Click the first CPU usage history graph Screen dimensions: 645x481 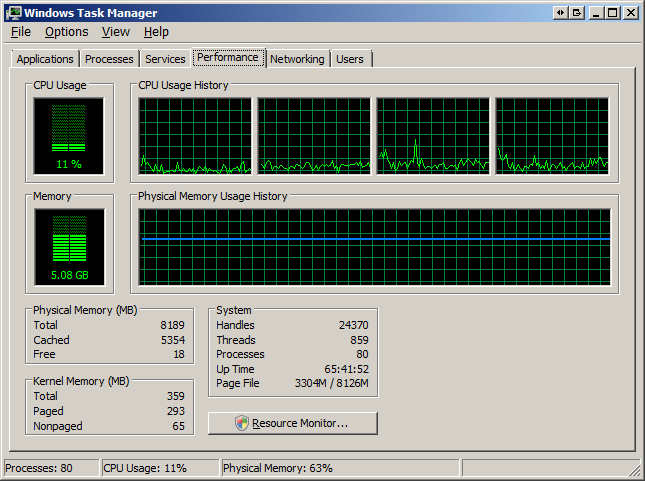(194, 135)
